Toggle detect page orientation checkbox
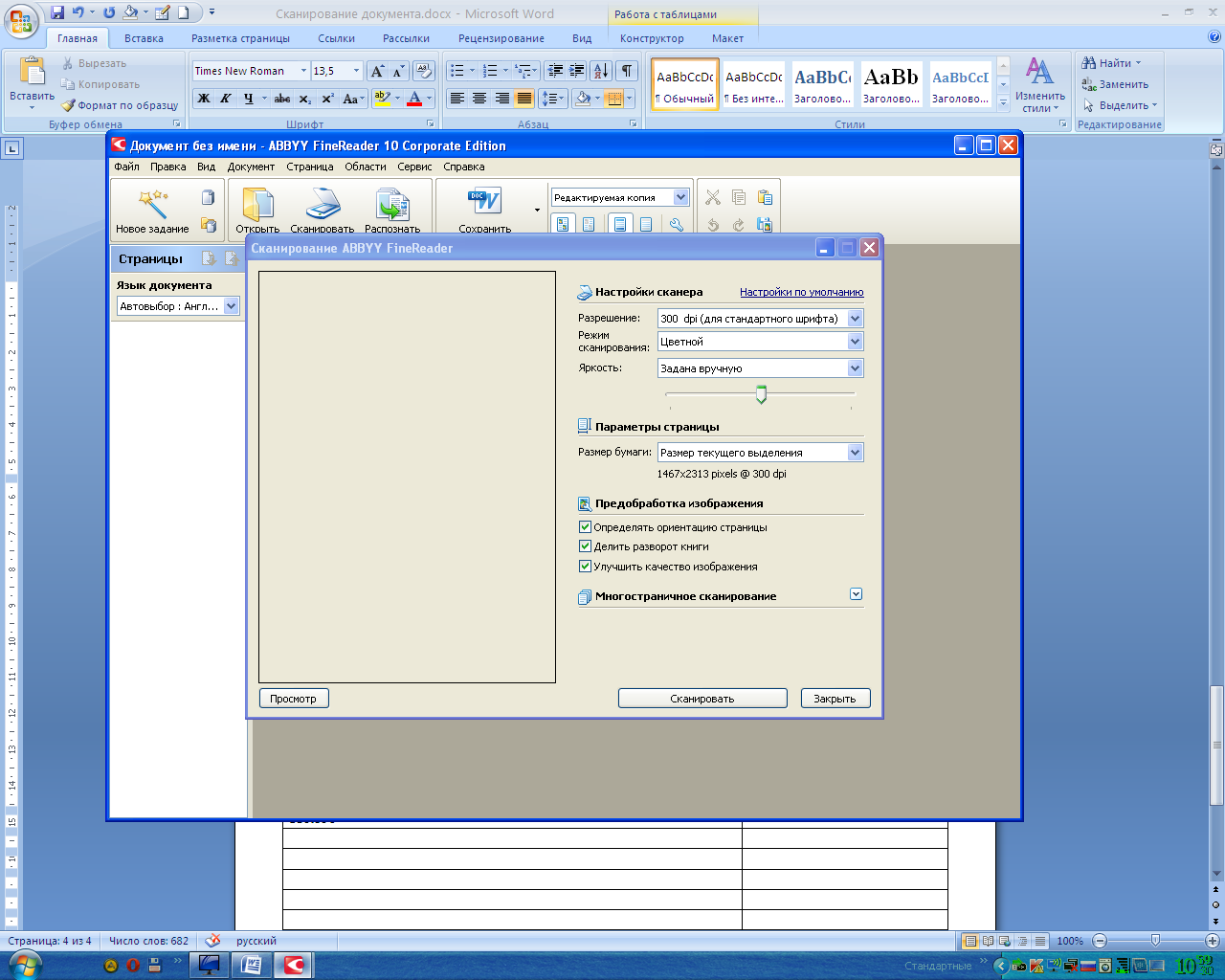The image size is (1225, 980). pos(585,527)
